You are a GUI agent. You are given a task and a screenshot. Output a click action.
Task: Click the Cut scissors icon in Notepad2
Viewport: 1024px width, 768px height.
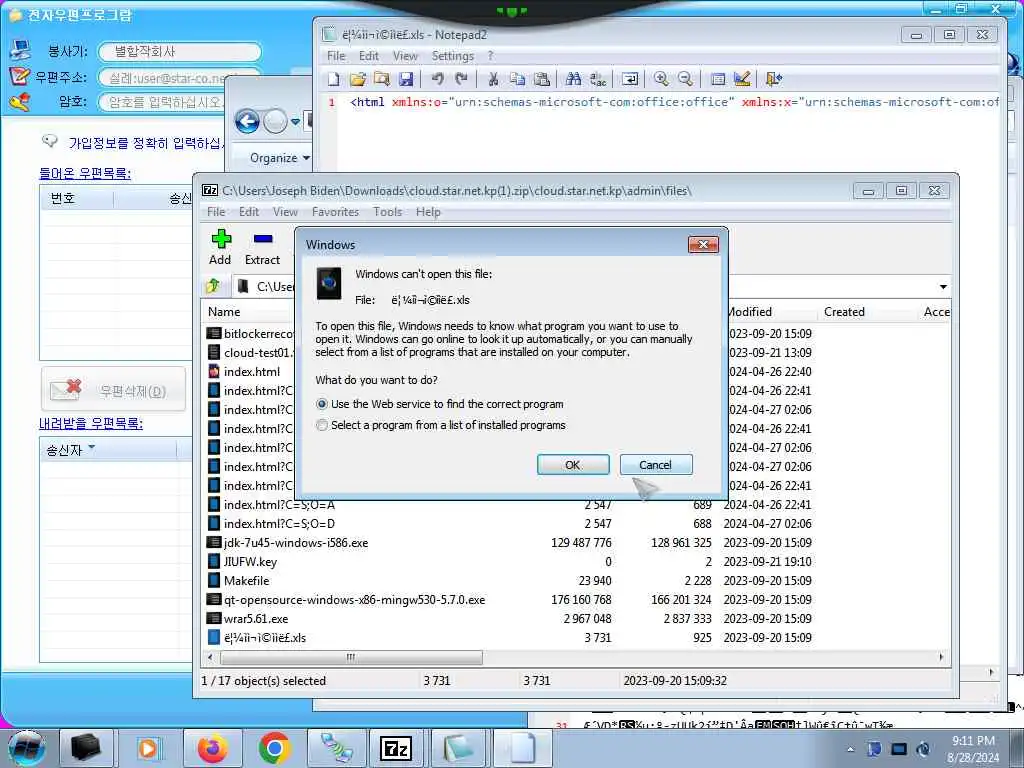pyautogui.click(x=493, y=79)
